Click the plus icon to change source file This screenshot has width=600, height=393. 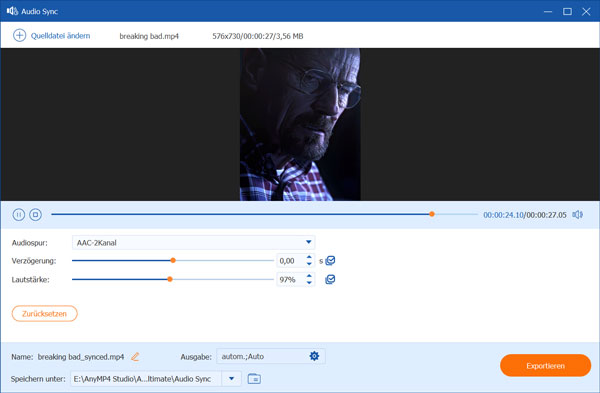20,36
